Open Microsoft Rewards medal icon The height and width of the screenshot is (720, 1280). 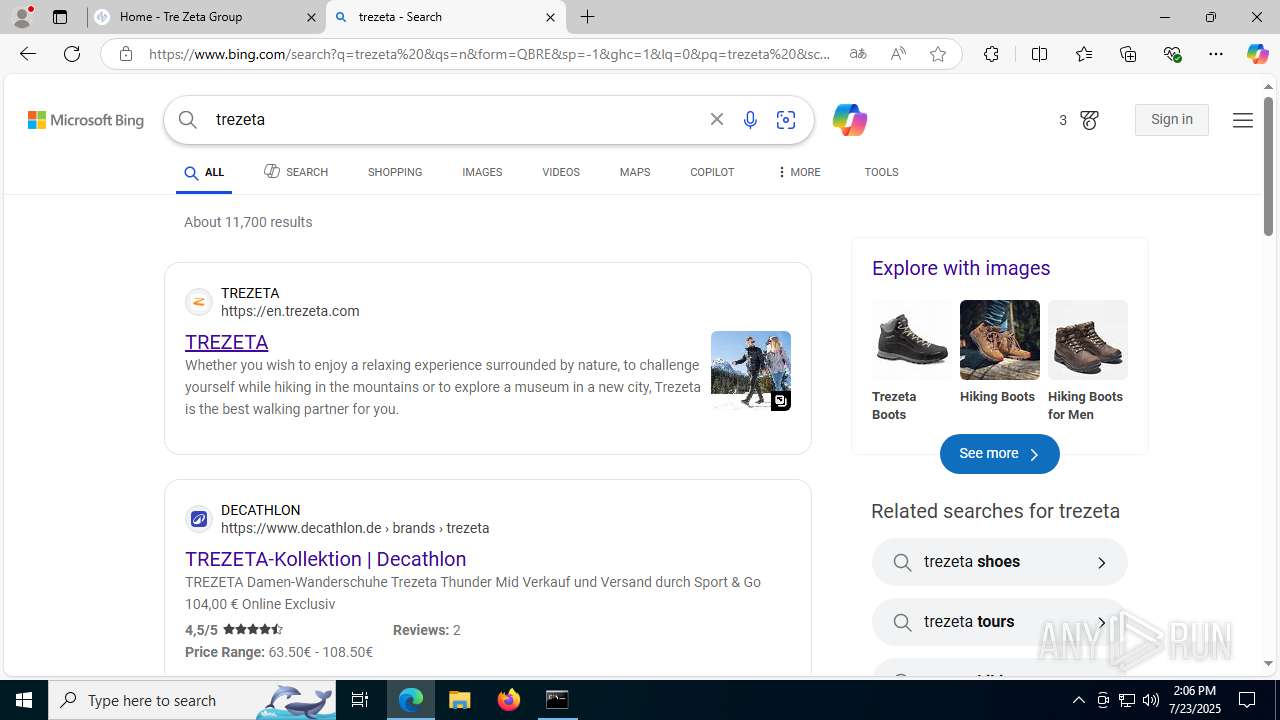tap(1089, 120)
